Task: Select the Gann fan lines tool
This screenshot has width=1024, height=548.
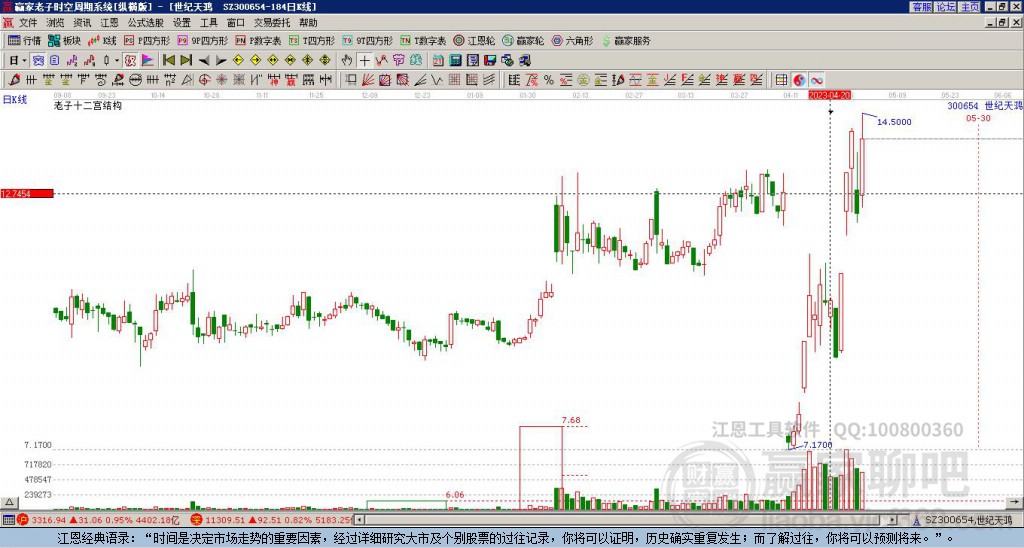Action: (367, 80)
